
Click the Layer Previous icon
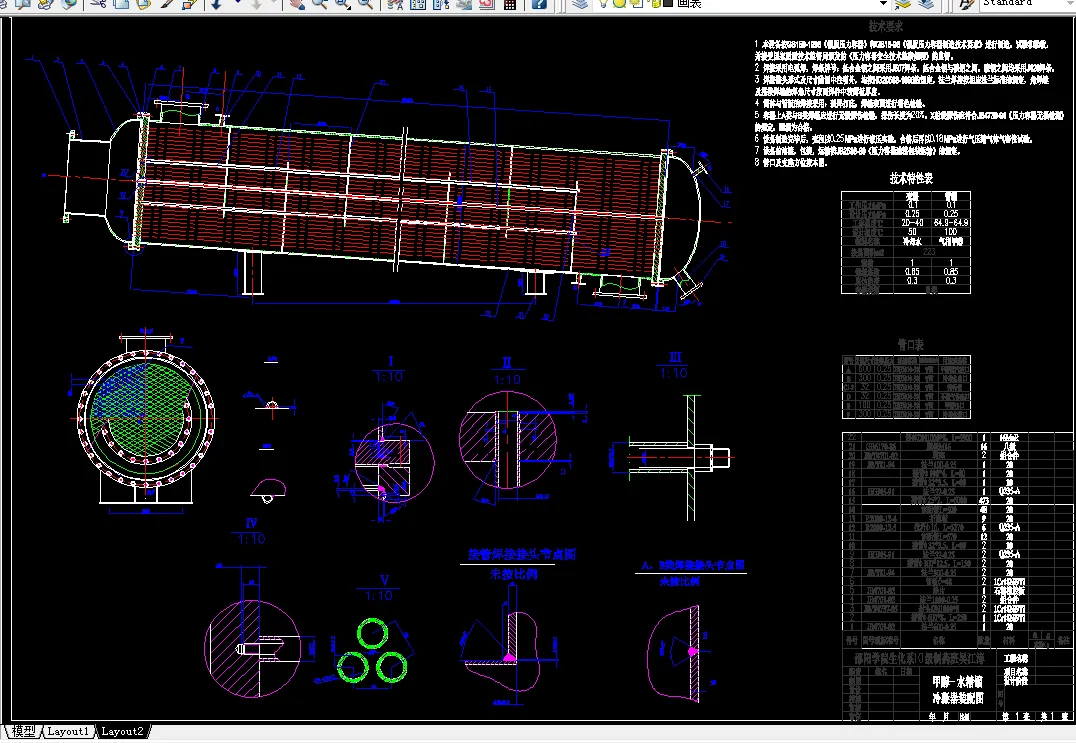(926, 3)
